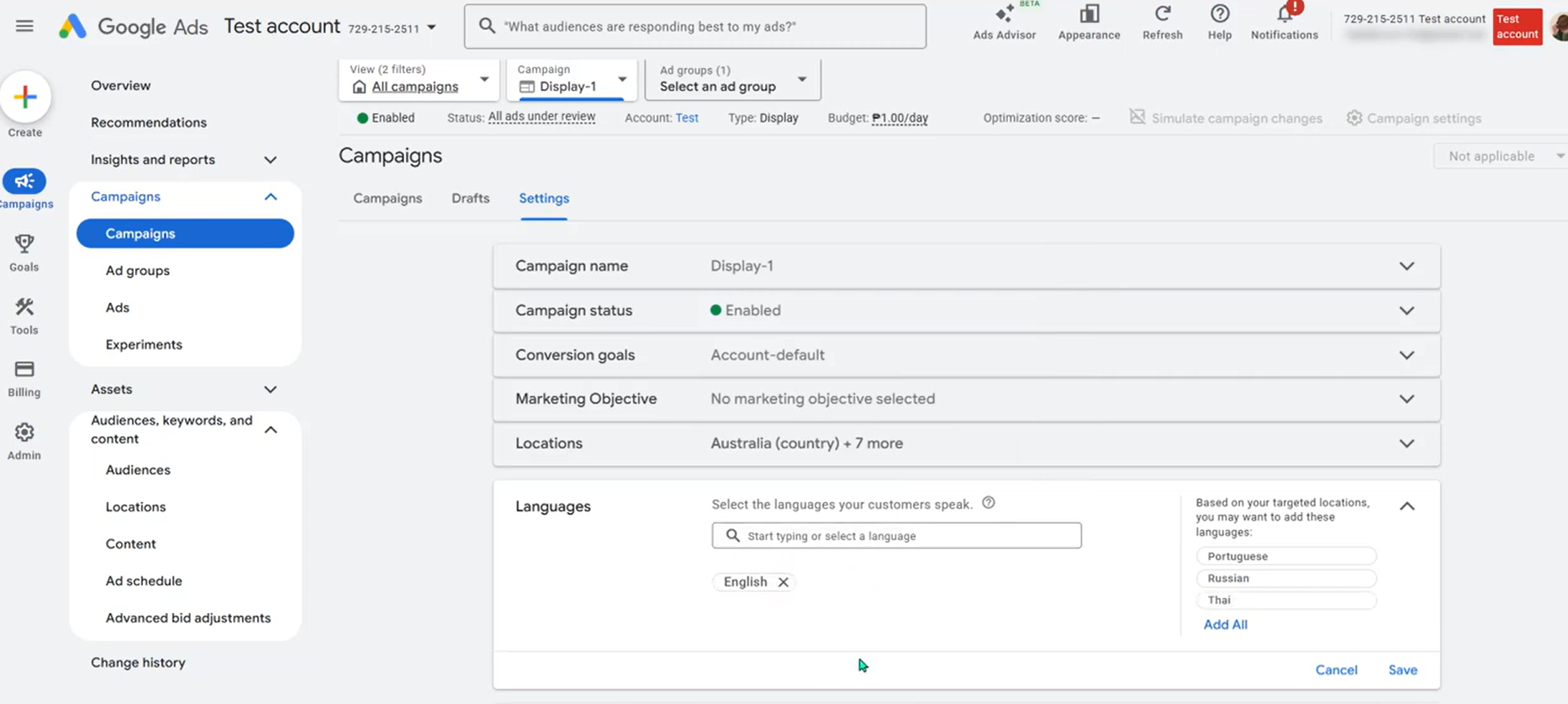Image resolution: width=1568 pixels, height=704 pixels.
Task: Expand the Assets sidebar section
Action: coord(270,389)
